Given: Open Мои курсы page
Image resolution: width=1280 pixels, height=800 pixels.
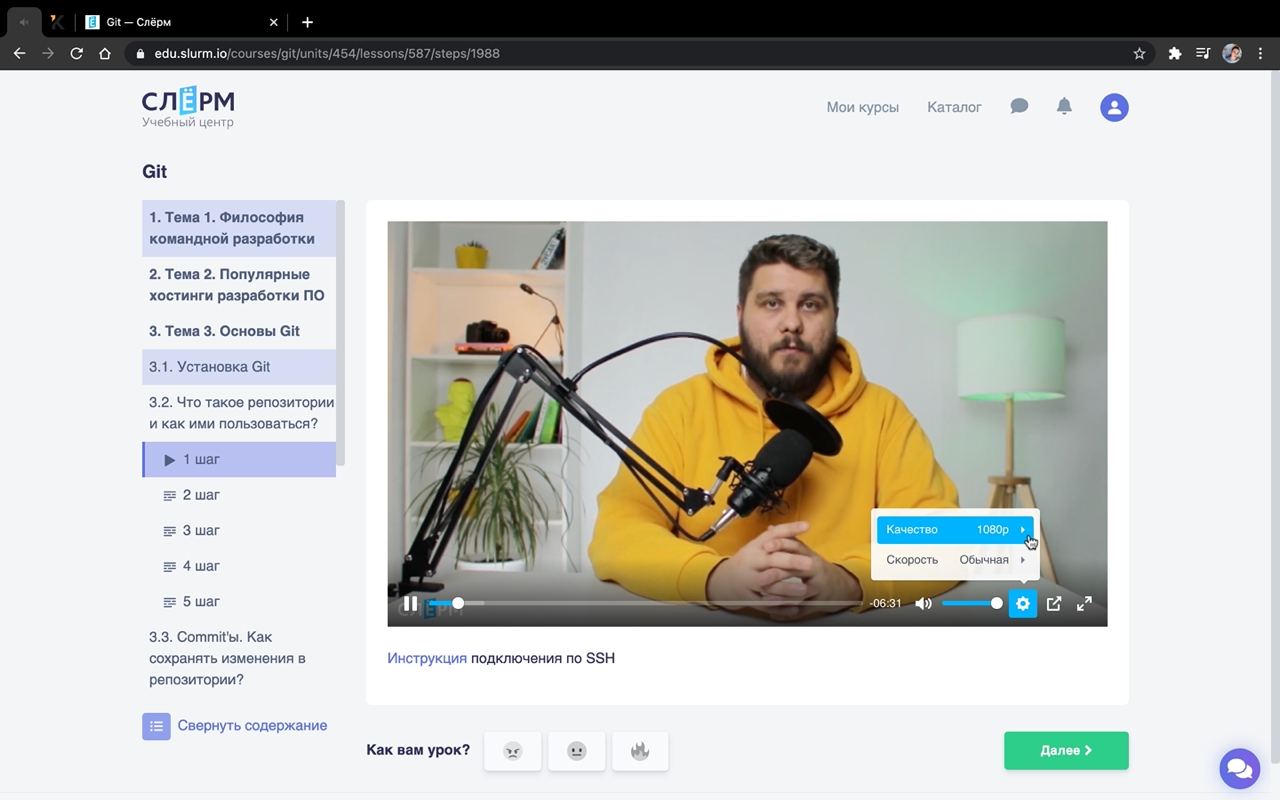Looking at the screenshot, I should [862, 107].
